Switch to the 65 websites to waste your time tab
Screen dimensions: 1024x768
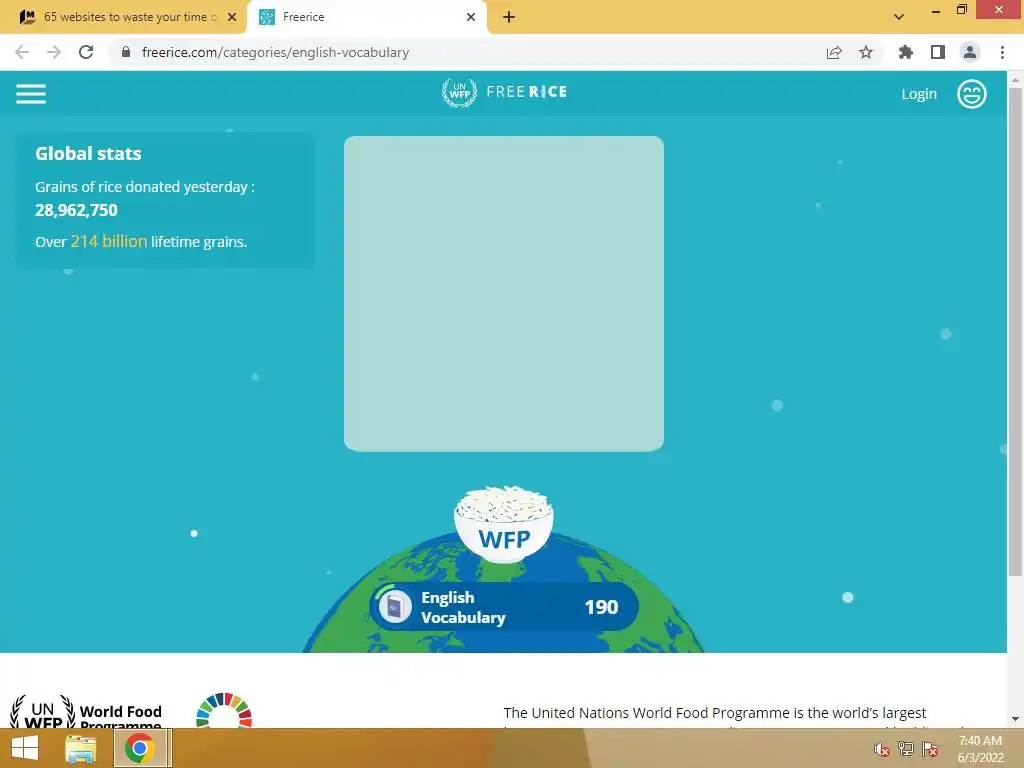(123, 17)
